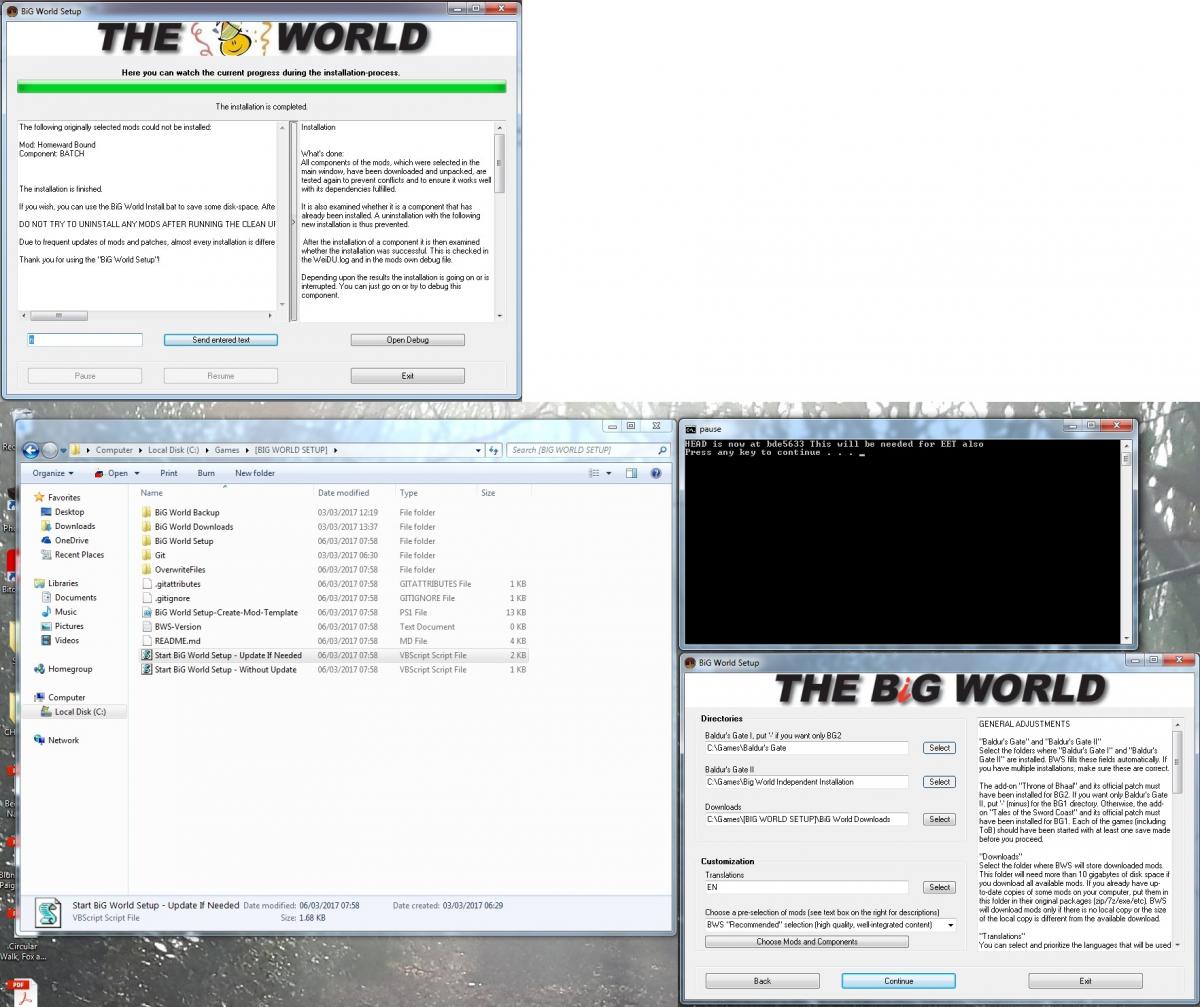Click New folder in Explorer toolbar
This screenshot has width=1200, height=1007.
click(x=255, y=473)
